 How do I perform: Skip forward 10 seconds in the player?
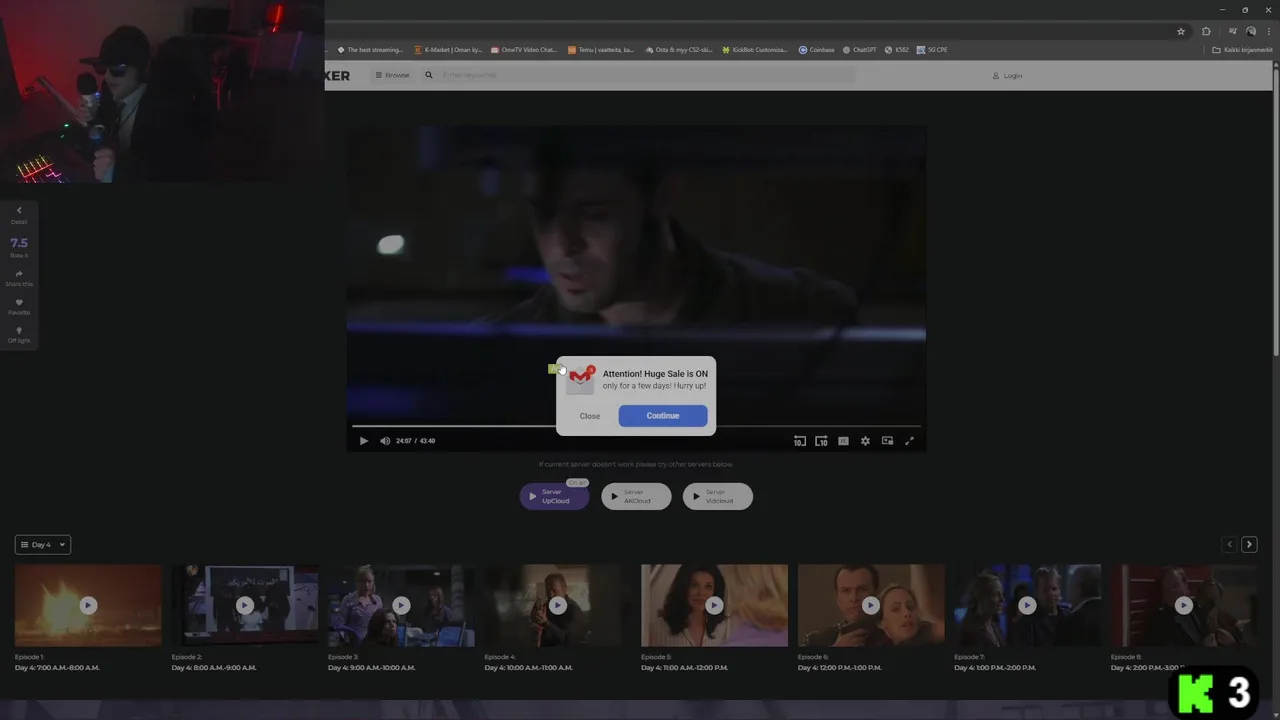click(821, 441)
